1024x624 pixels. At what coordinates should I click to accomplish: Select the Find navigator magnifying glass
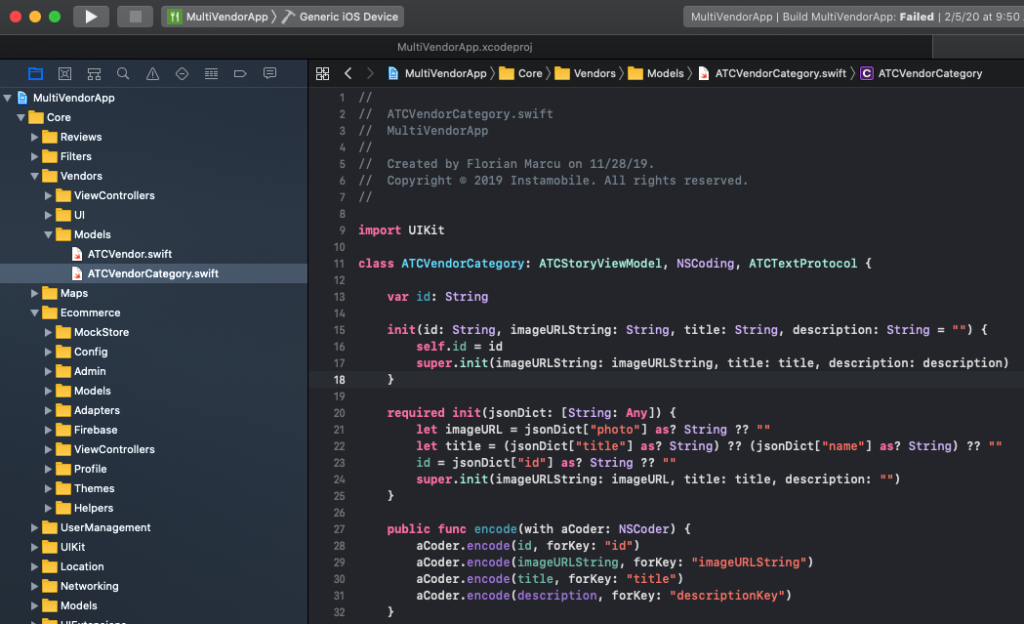click(x=123, y=74)
